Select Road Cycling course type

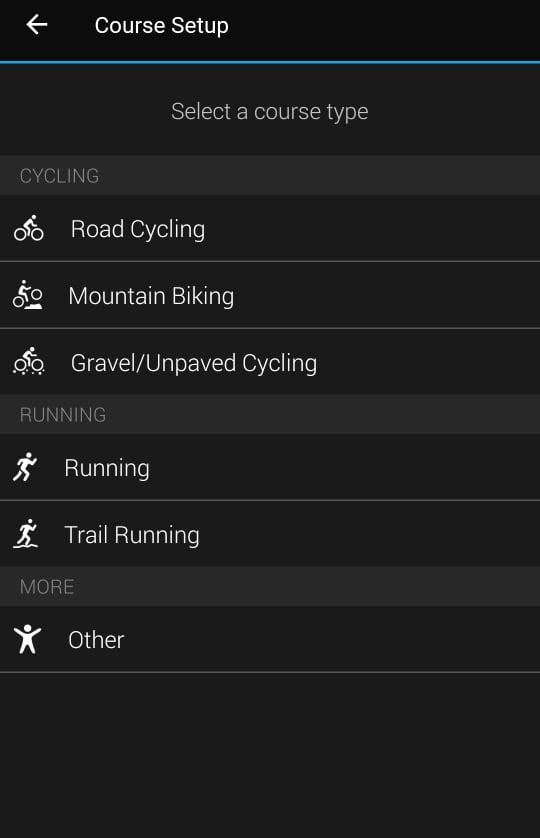[x=270, y=229]
